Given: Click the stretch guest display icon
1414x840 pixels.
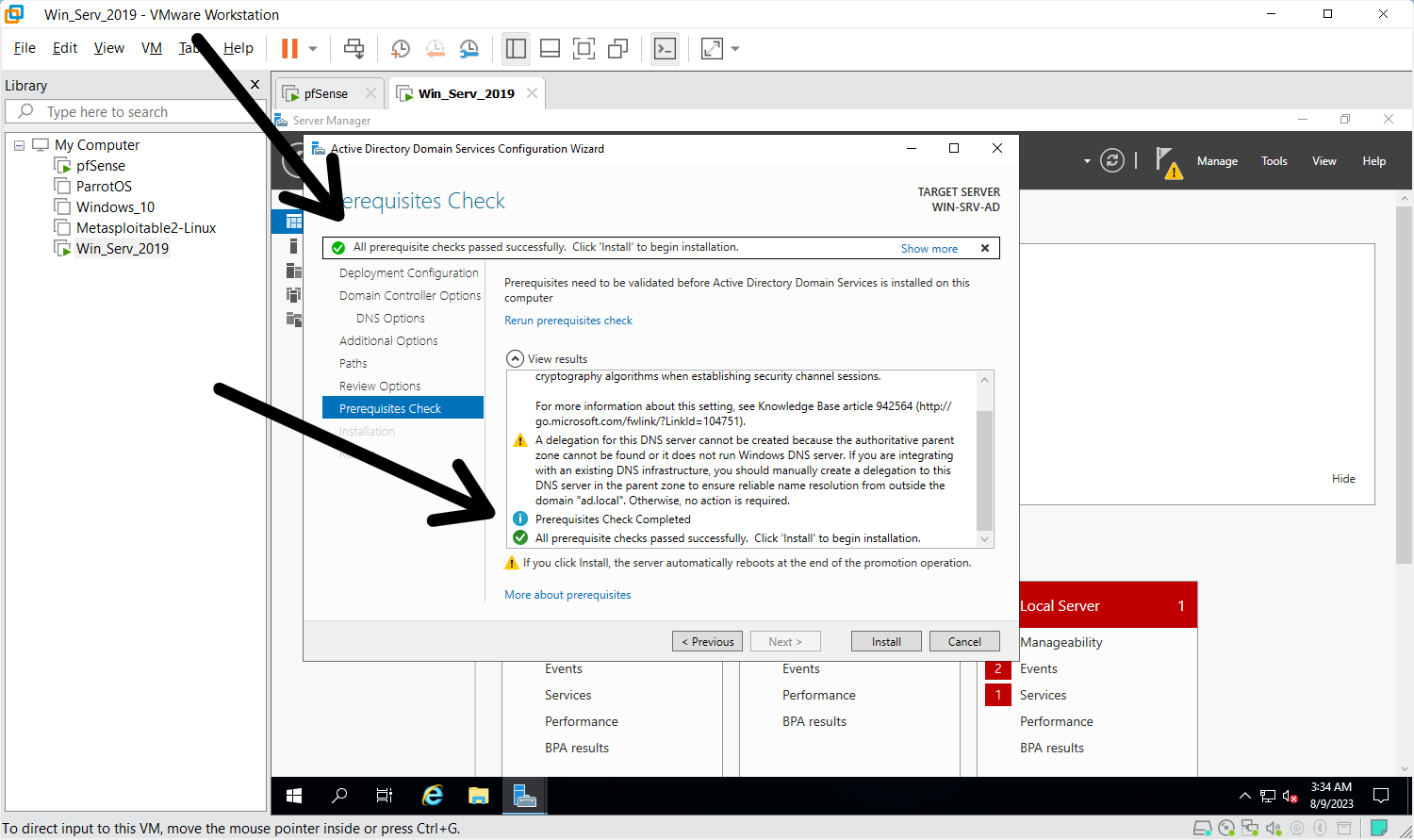Looking at the screenshot, I should 713,48.
